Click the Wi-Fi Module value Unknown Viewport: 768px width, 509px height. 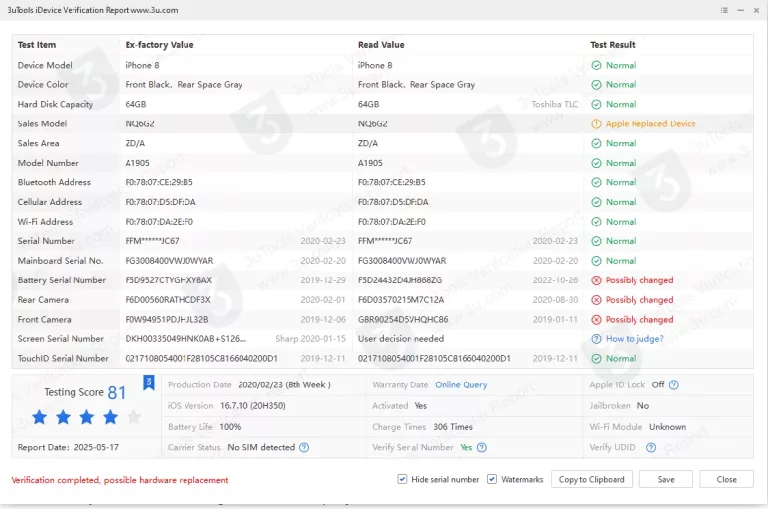pyautogui.click(x=668, y=427)
